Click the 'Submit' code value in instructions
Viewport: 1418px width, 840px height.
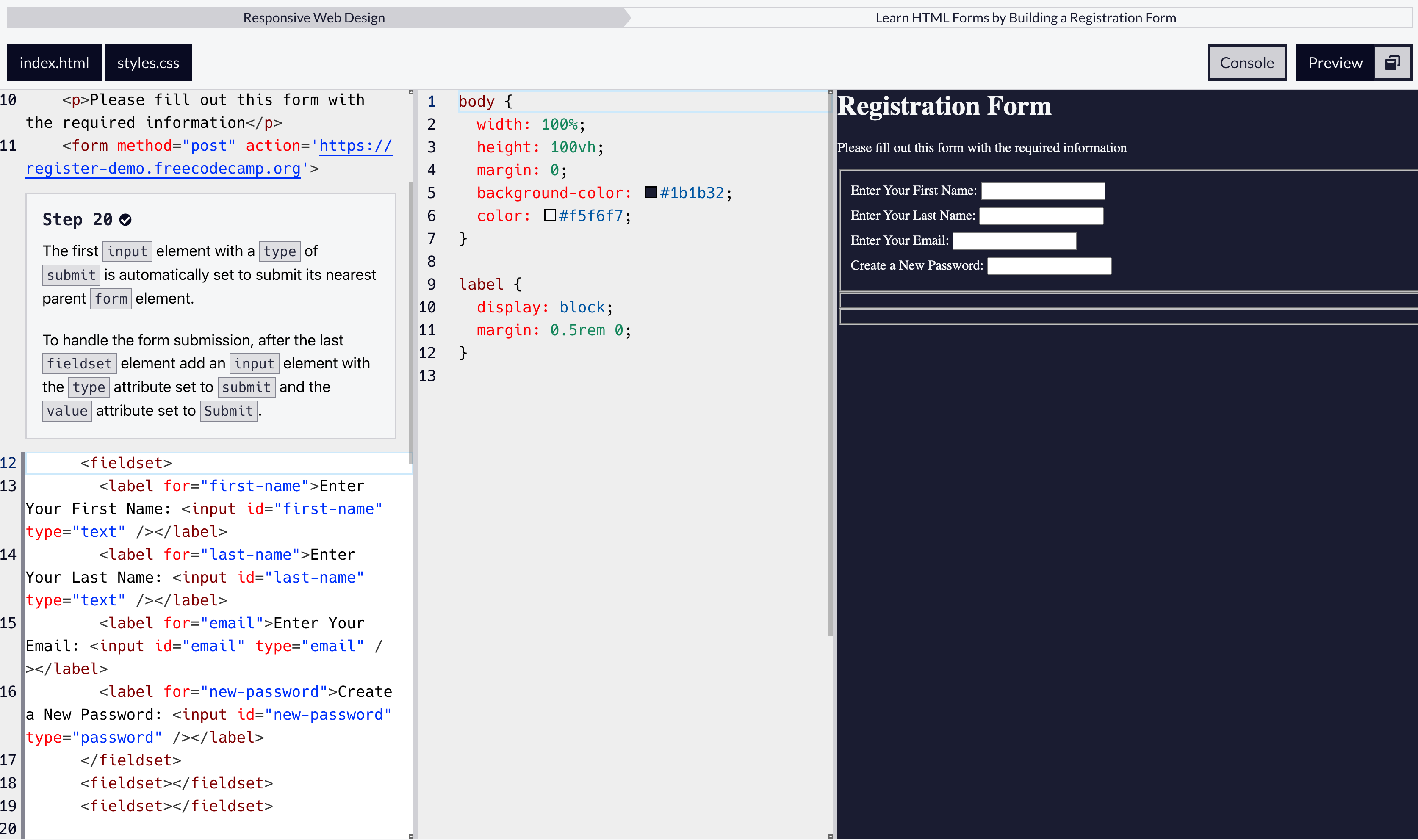tap(229, 411)
